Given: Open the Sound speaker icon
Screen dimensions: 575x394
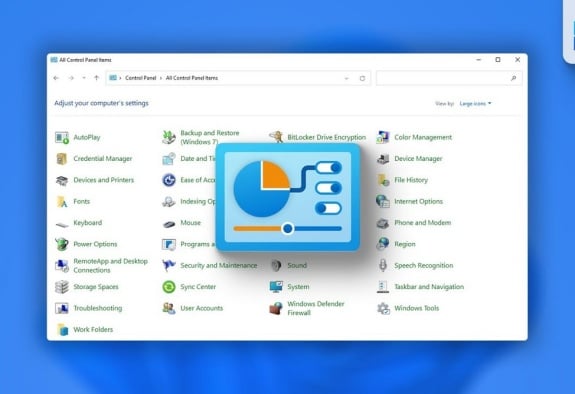Looking at the screenshot, I should click(276, 265).
